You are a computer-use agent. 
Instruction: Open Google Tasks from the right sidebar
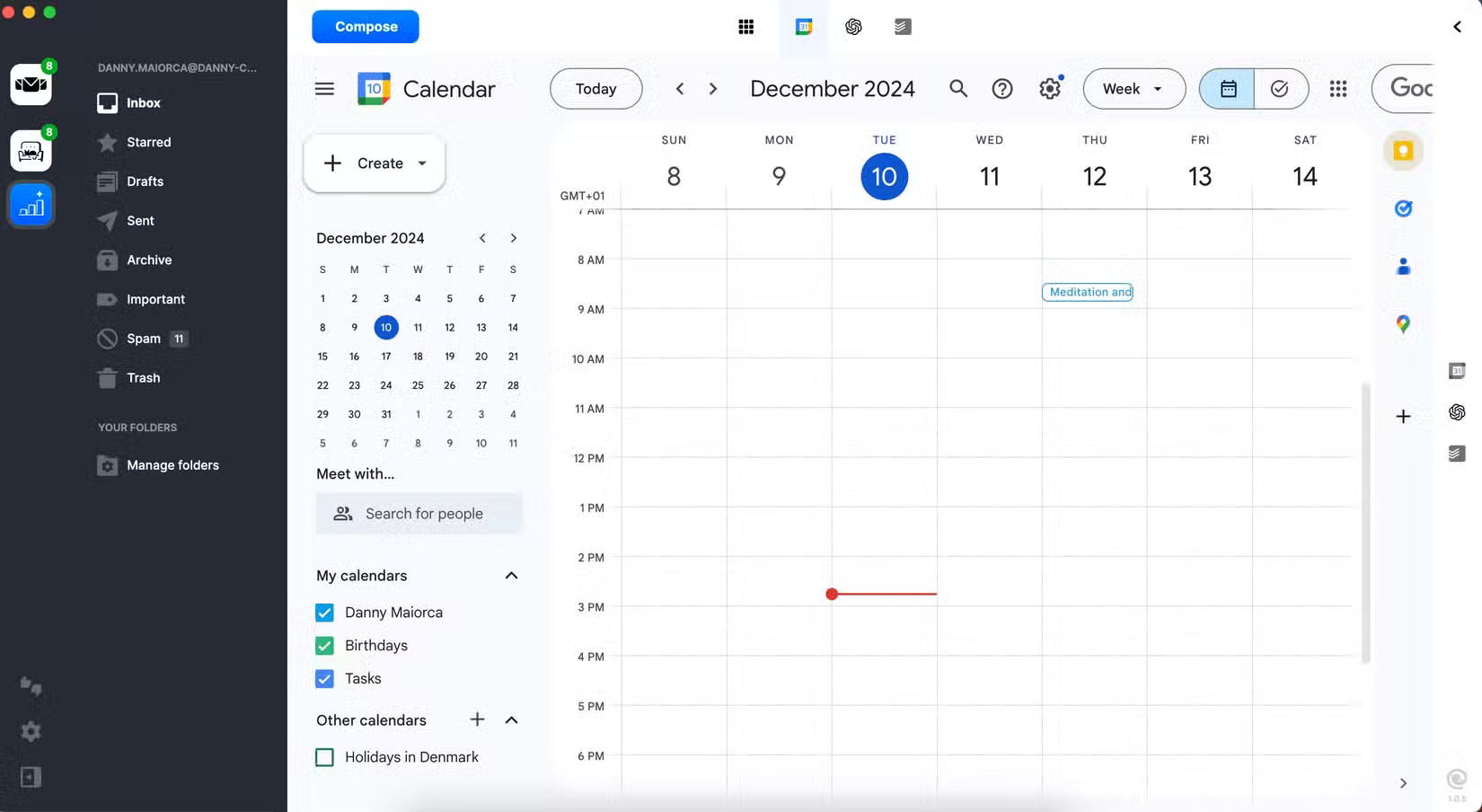pyautogui.click(x=1402, y=207)
